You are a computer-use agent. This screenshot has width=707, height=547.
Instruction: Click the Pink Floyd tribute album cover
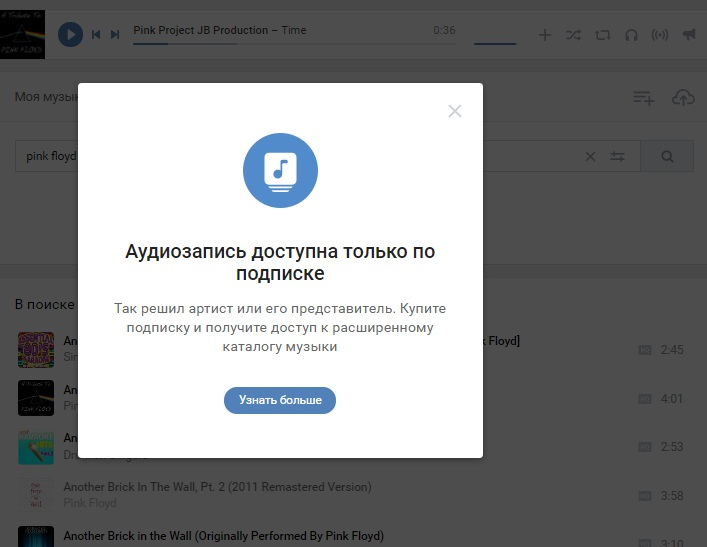23,35
